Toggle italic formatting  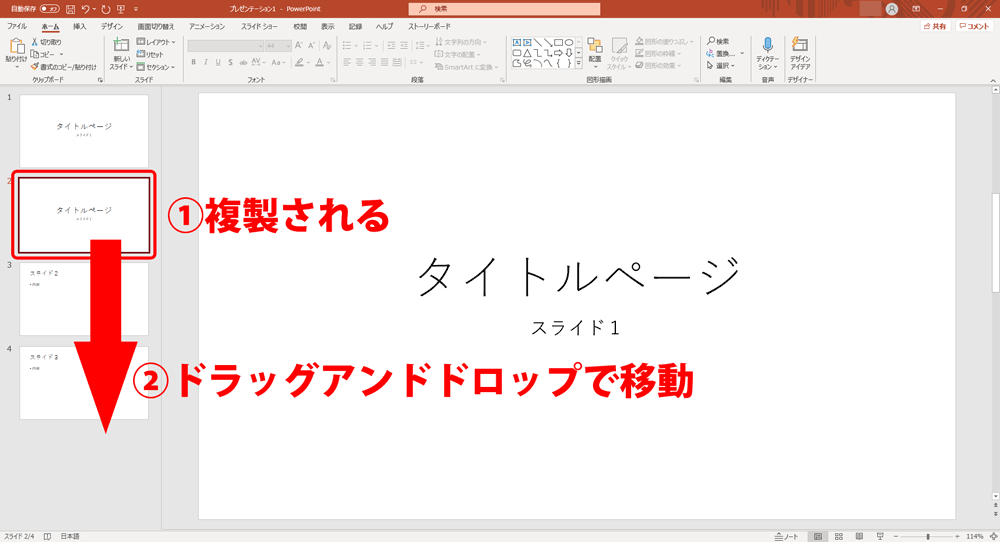205,62
